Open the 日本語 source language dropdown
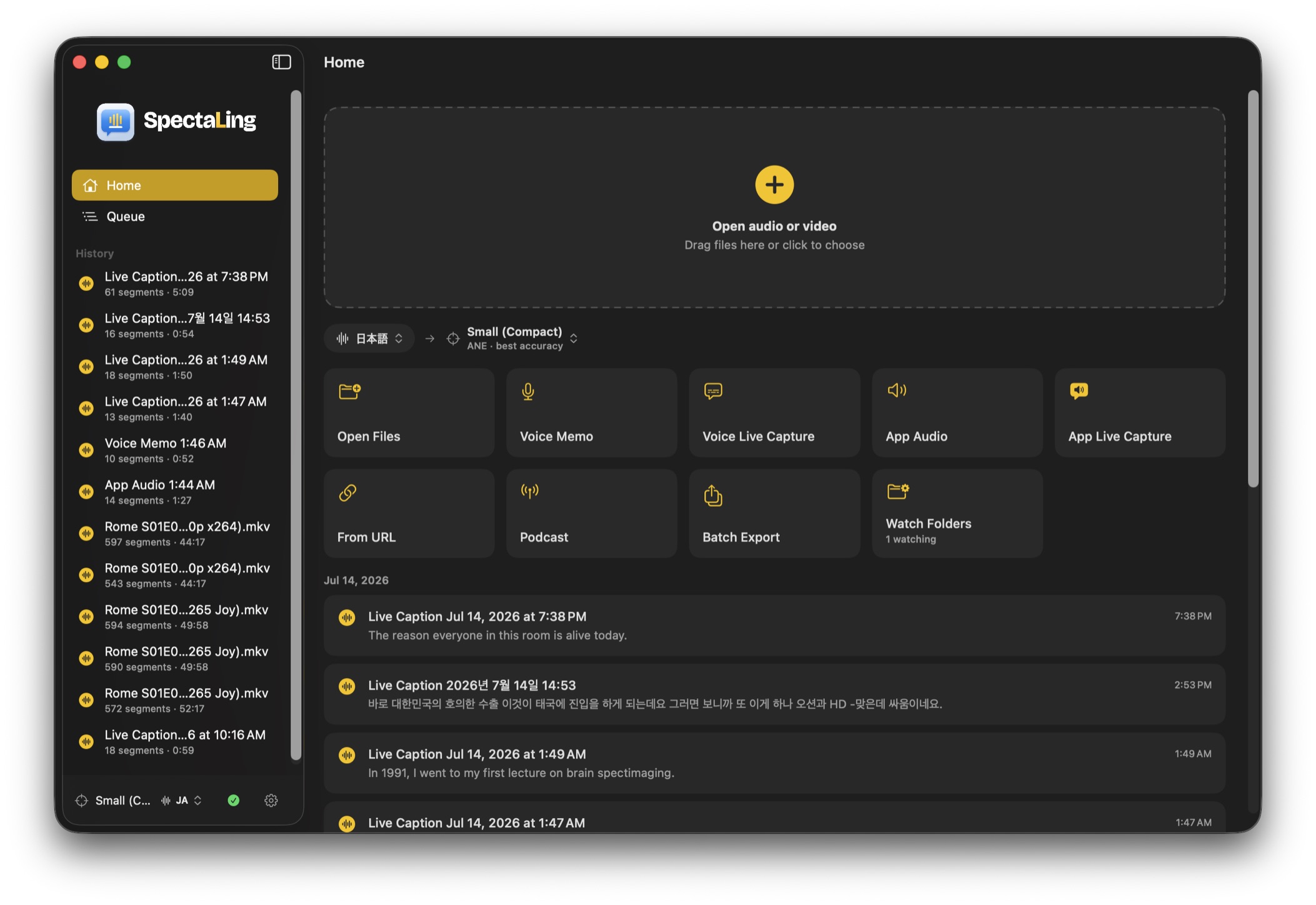Screen dimensions: 1316x905 [x=369, y=338]
